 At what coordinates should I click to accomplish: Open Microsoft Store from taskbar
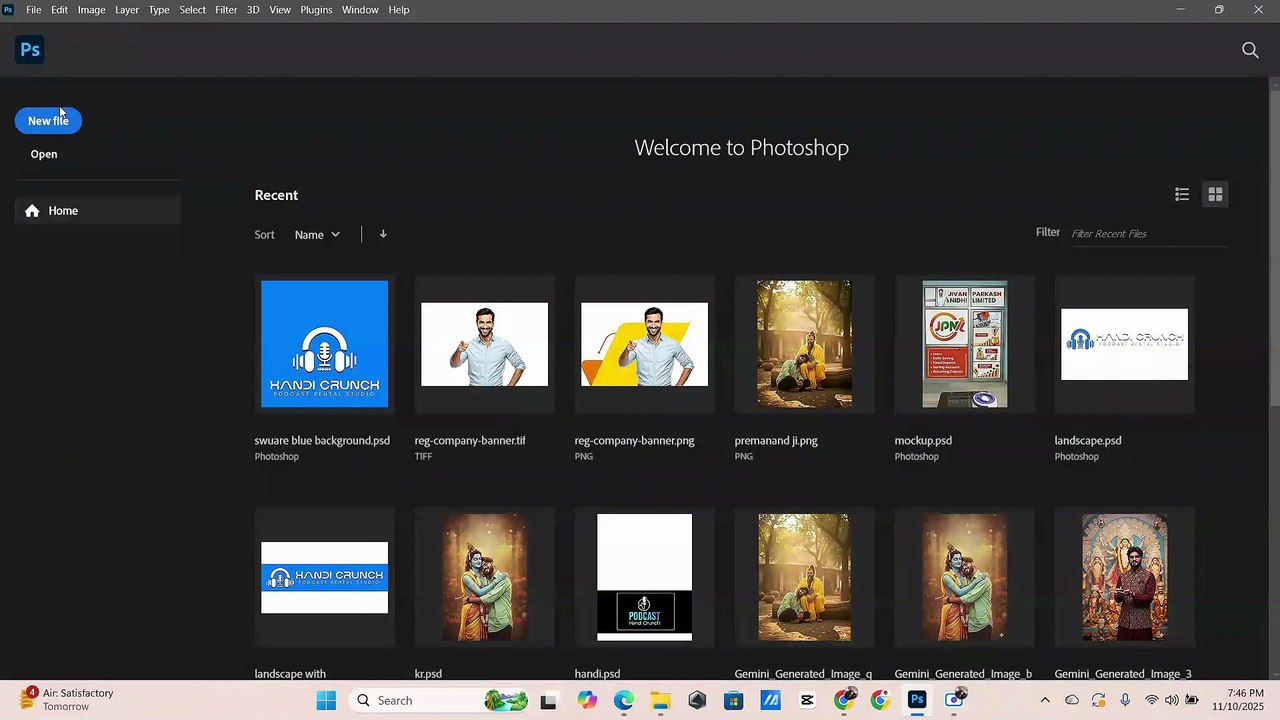coord(734,701)
